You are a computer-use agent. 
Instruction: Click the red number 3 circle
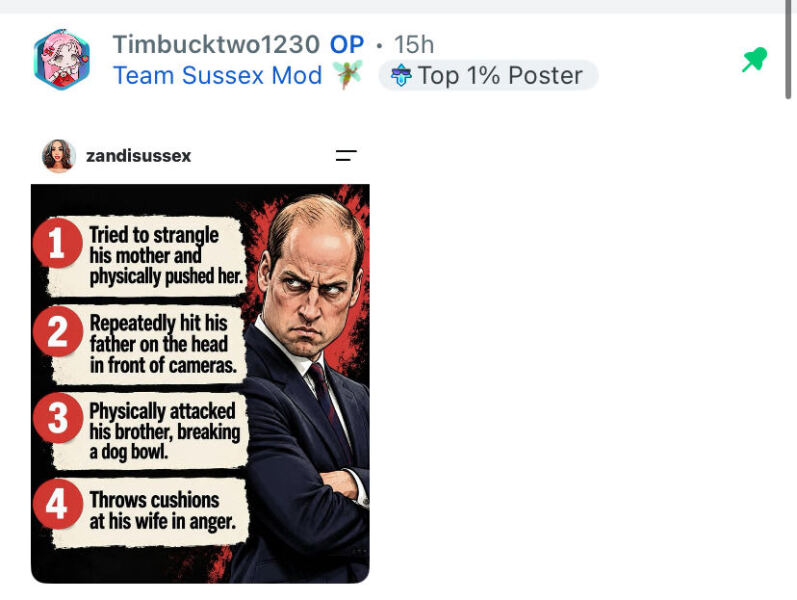(x=57, y=418)
